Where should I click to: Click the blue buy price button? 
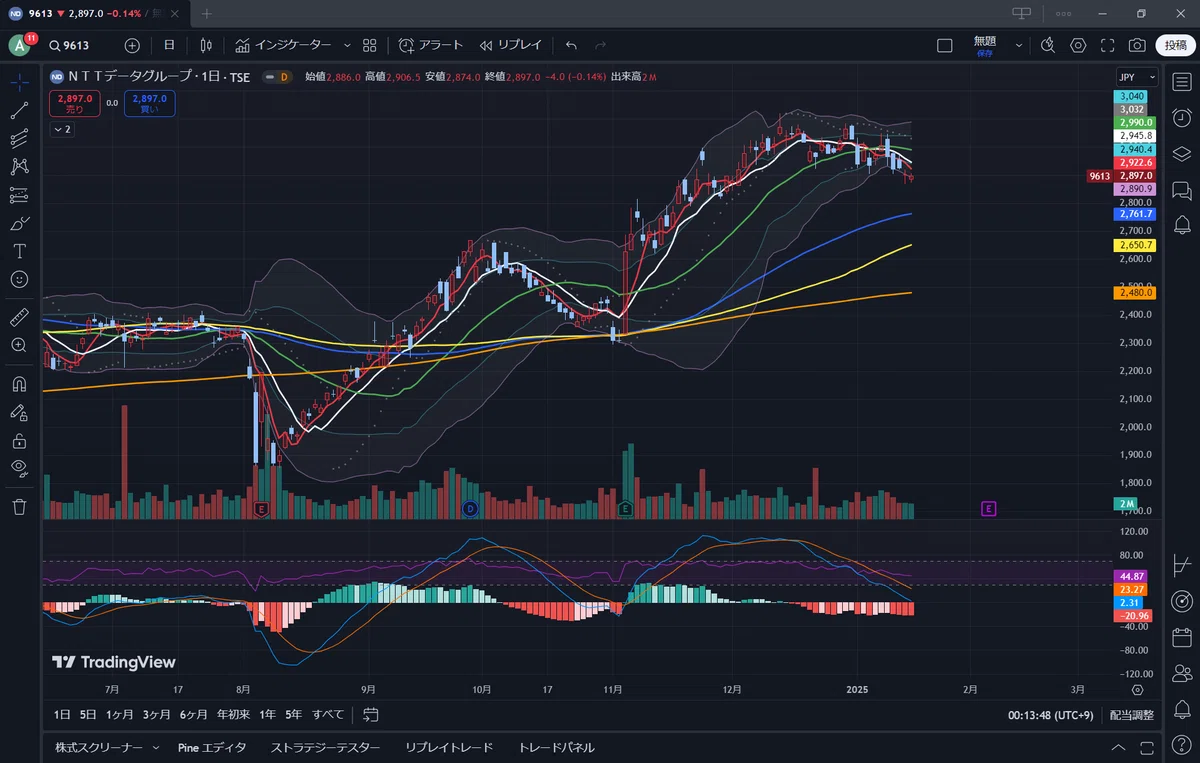click(x=149, y=103)
